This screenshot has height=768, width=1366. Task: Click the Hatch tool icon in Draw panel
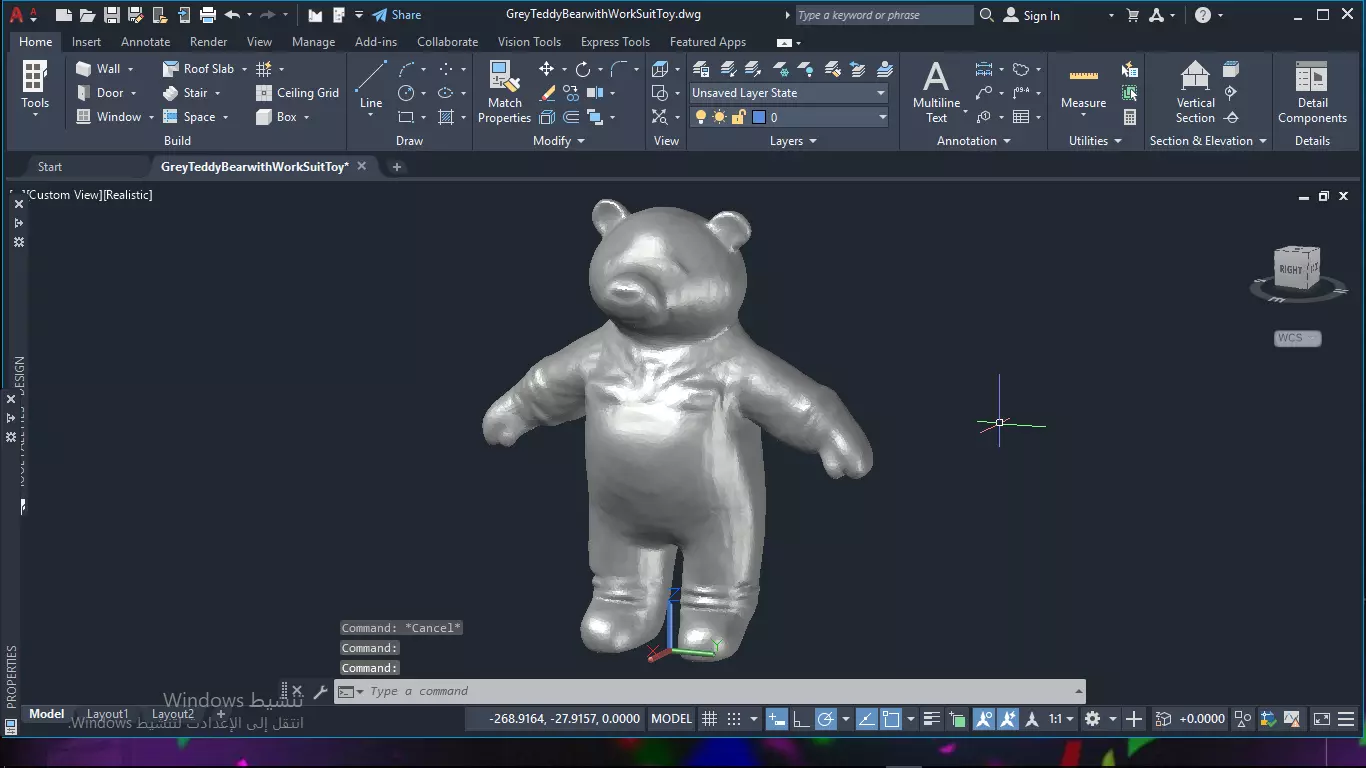[x=446, y=117]
